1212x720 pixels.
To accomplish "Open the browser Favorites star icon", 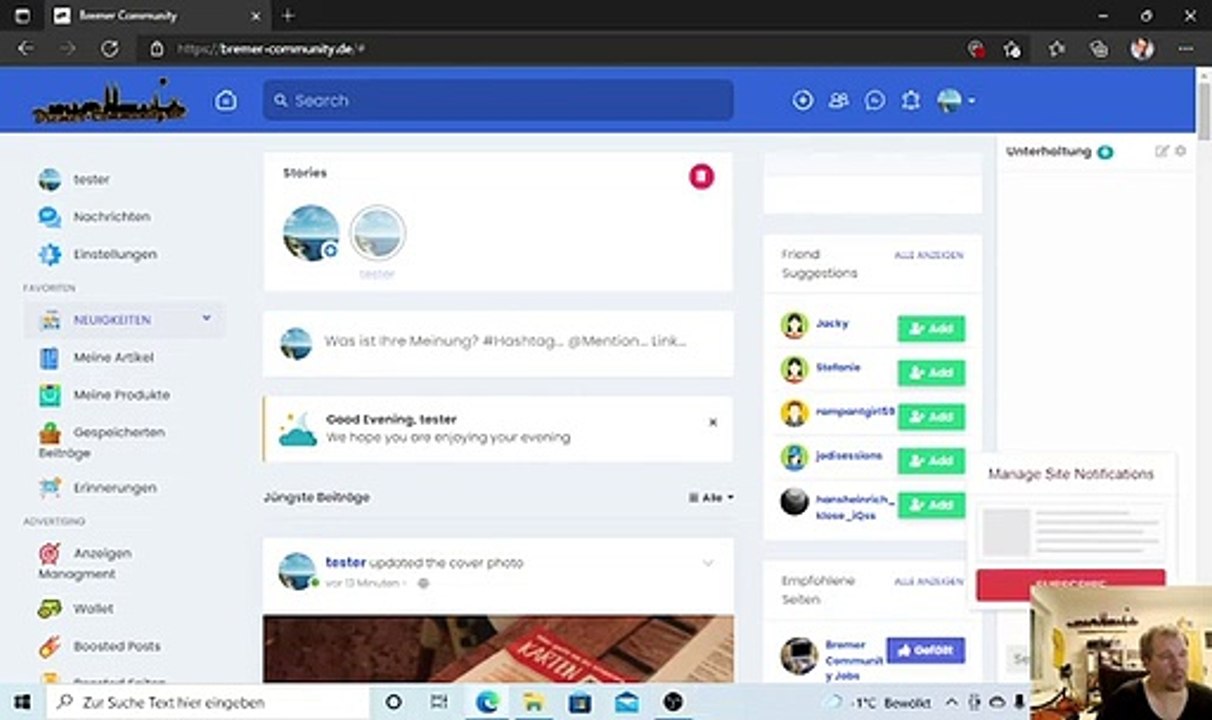I will 1057,48.
